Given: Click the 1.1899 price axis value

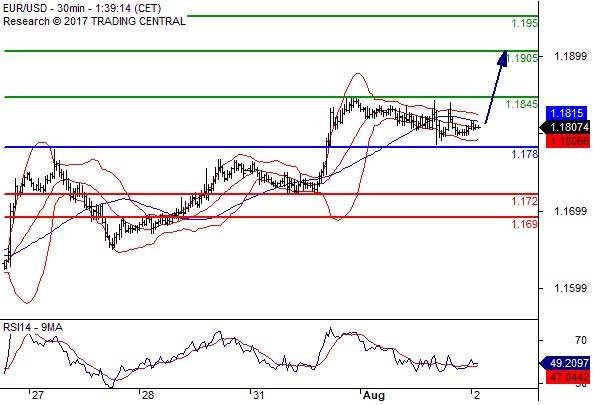Looking at the screenshot, I should pos(570,57).
